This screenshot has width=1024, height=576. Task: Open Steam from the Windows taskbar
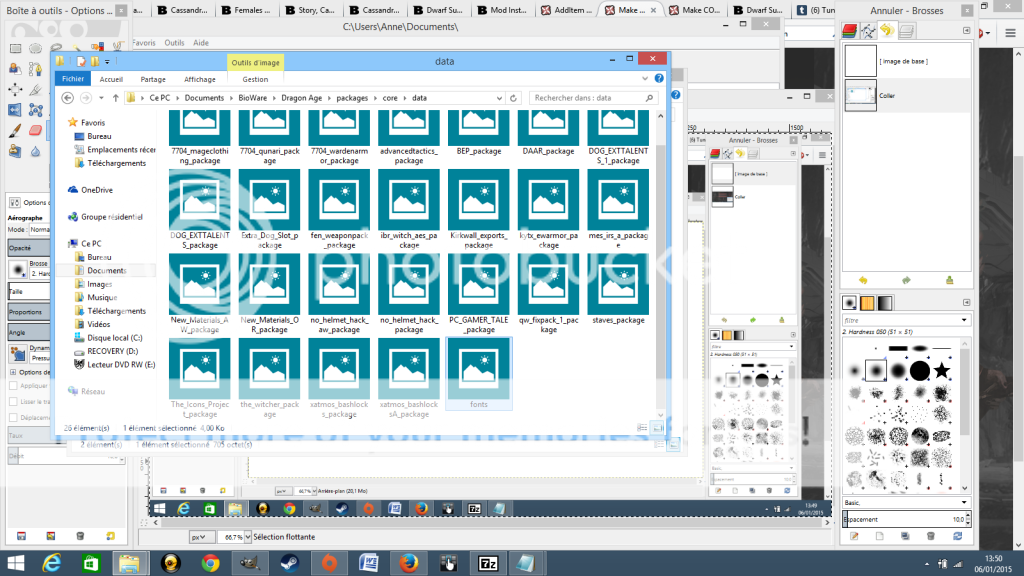(x=289, y=562)
